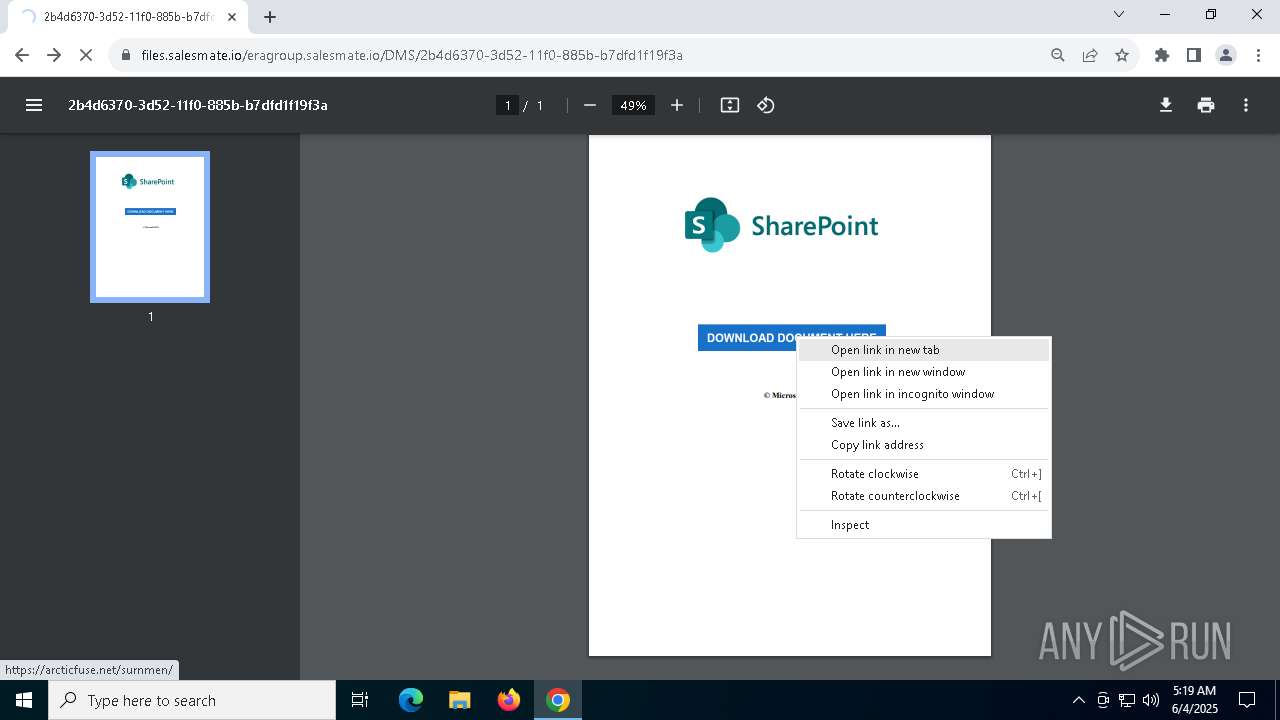Open a new browser tab
1280x720 pixels.
pyautogui.click(x=270, y=17)
